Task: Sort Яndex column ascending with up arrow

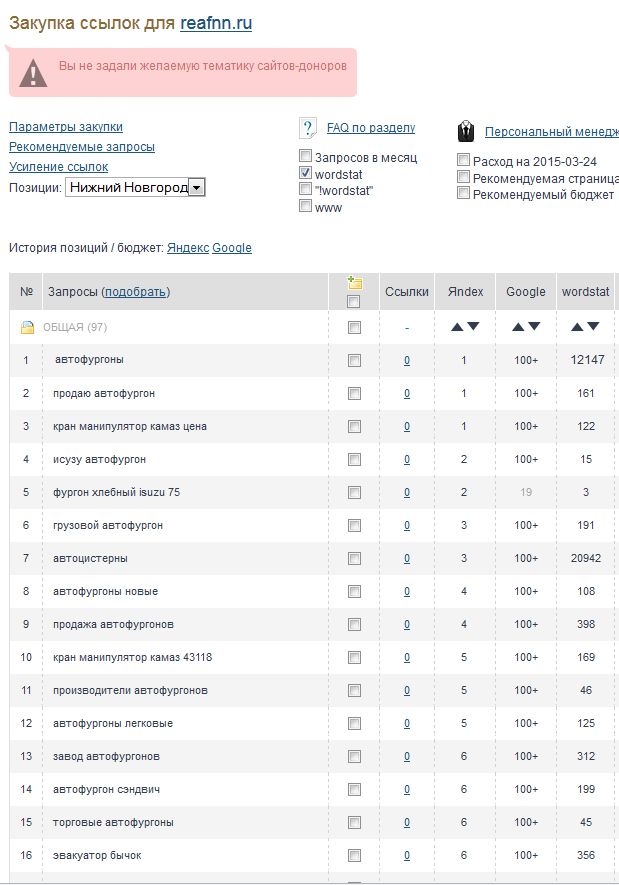Action: [457, 326]
